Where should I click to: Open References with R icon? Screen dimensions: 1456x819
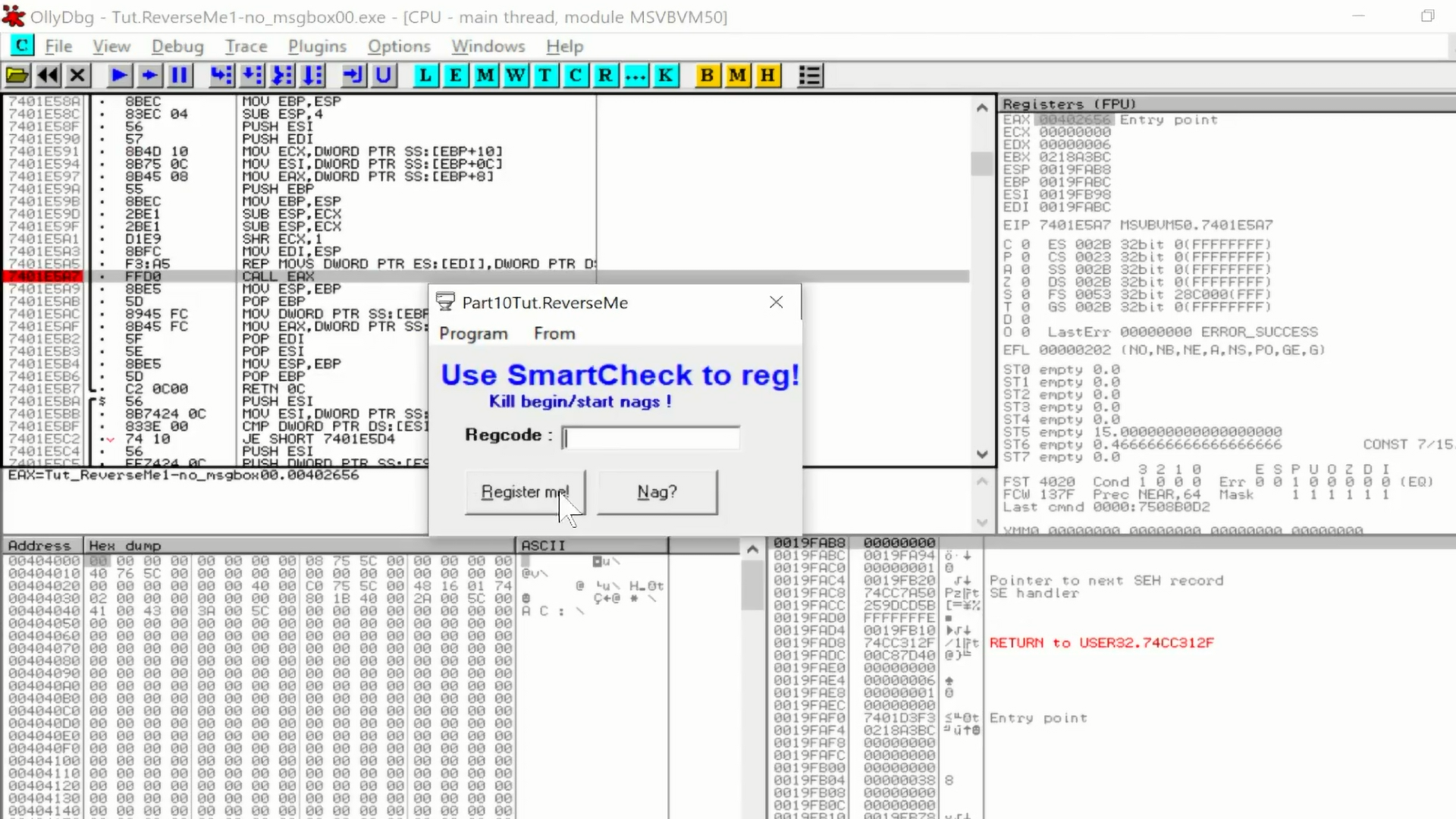click(x=605, y=75)
